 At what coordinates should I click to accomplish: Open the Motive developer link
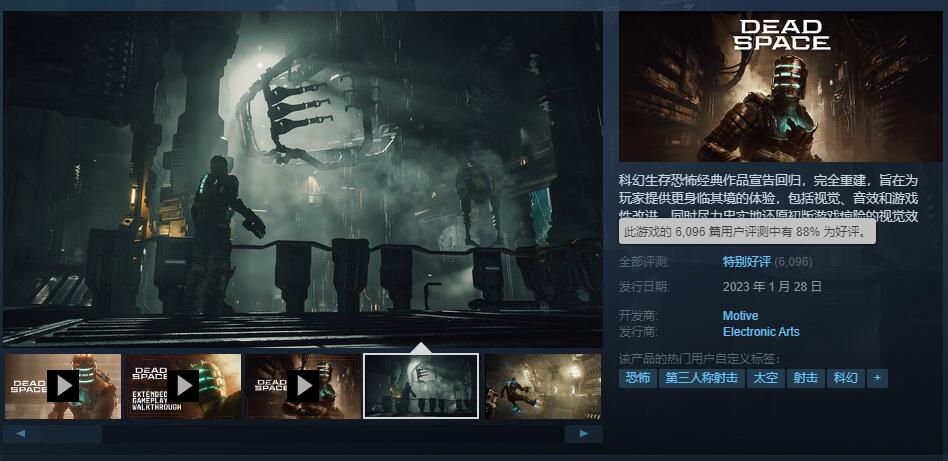point(740,316)
